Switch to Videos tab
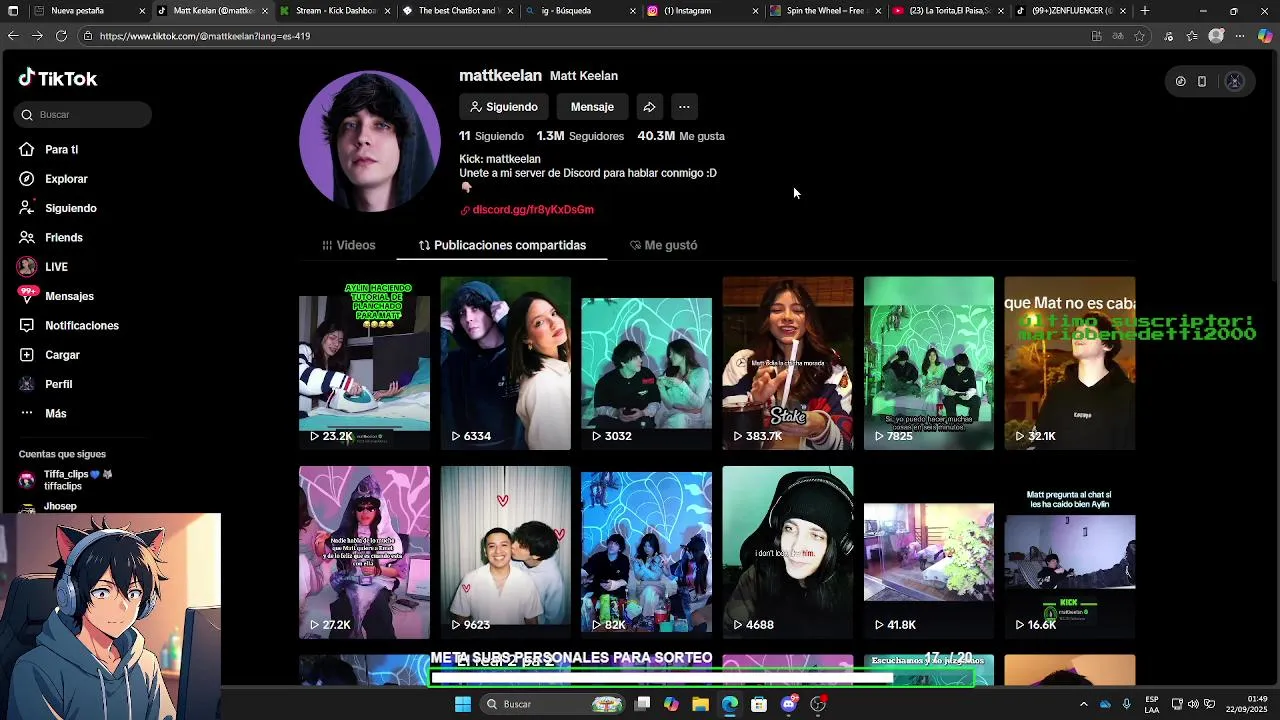Image resolution: width=1280 pixels, height=720 pixels. 349,245
